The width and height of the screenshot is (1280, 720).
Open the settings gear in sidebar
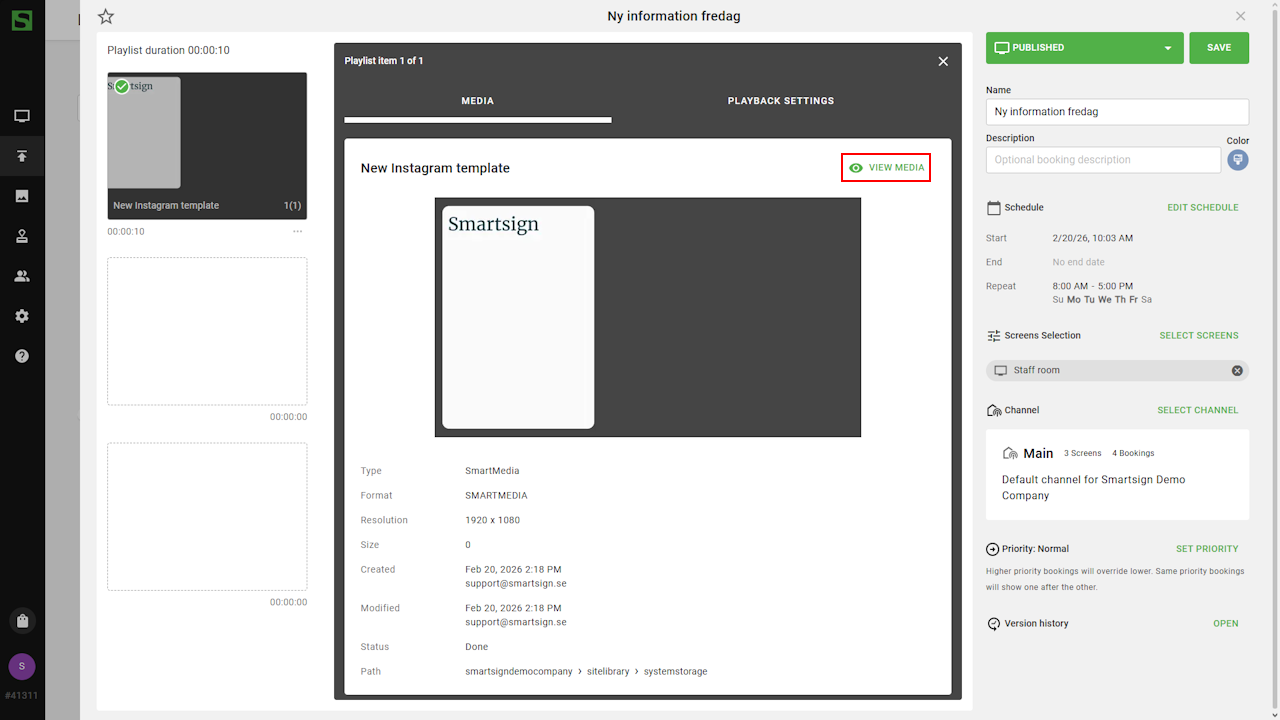pos(22,316)
